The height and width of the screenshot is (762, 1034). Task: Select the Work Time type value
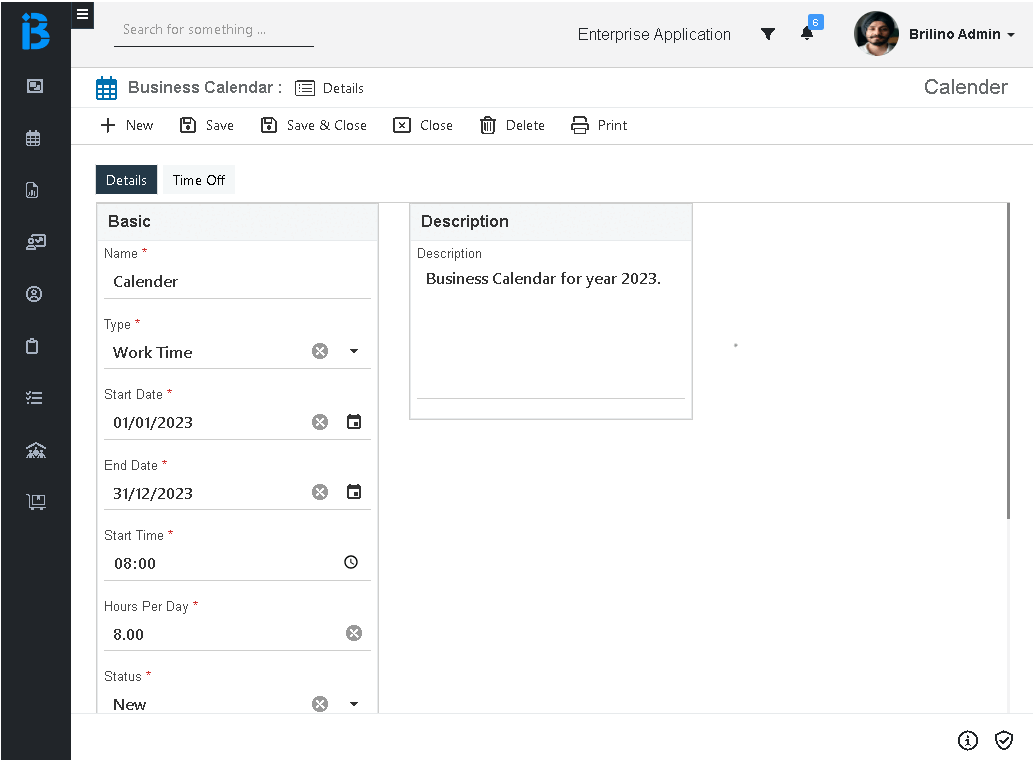[153, 353]
